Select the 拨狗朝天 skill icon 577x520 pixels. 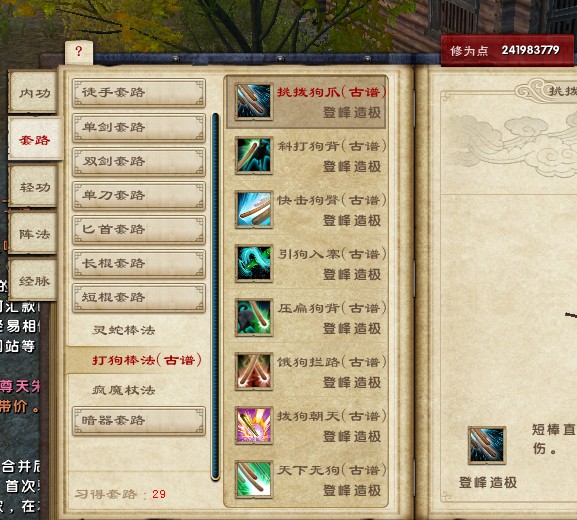coord(254,425)
